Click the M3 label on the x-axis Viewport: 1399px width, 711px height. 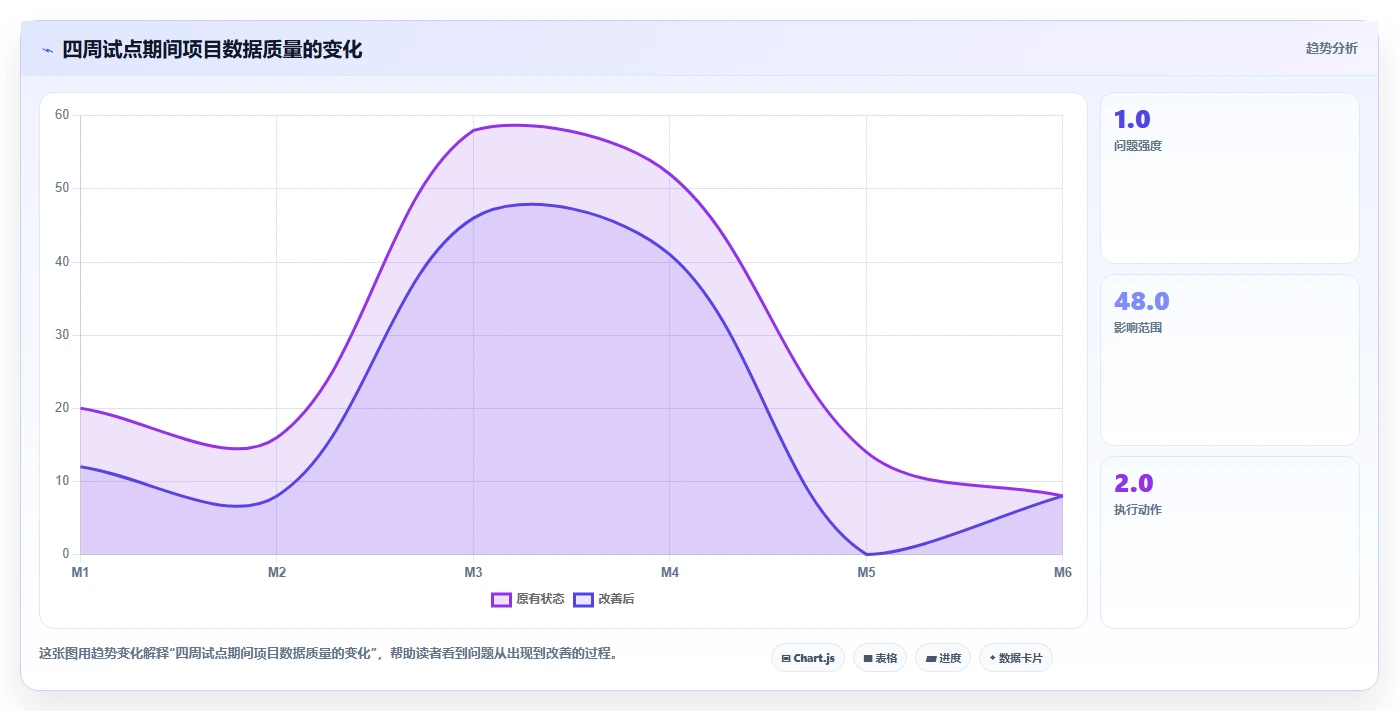[x=473, y=573]
